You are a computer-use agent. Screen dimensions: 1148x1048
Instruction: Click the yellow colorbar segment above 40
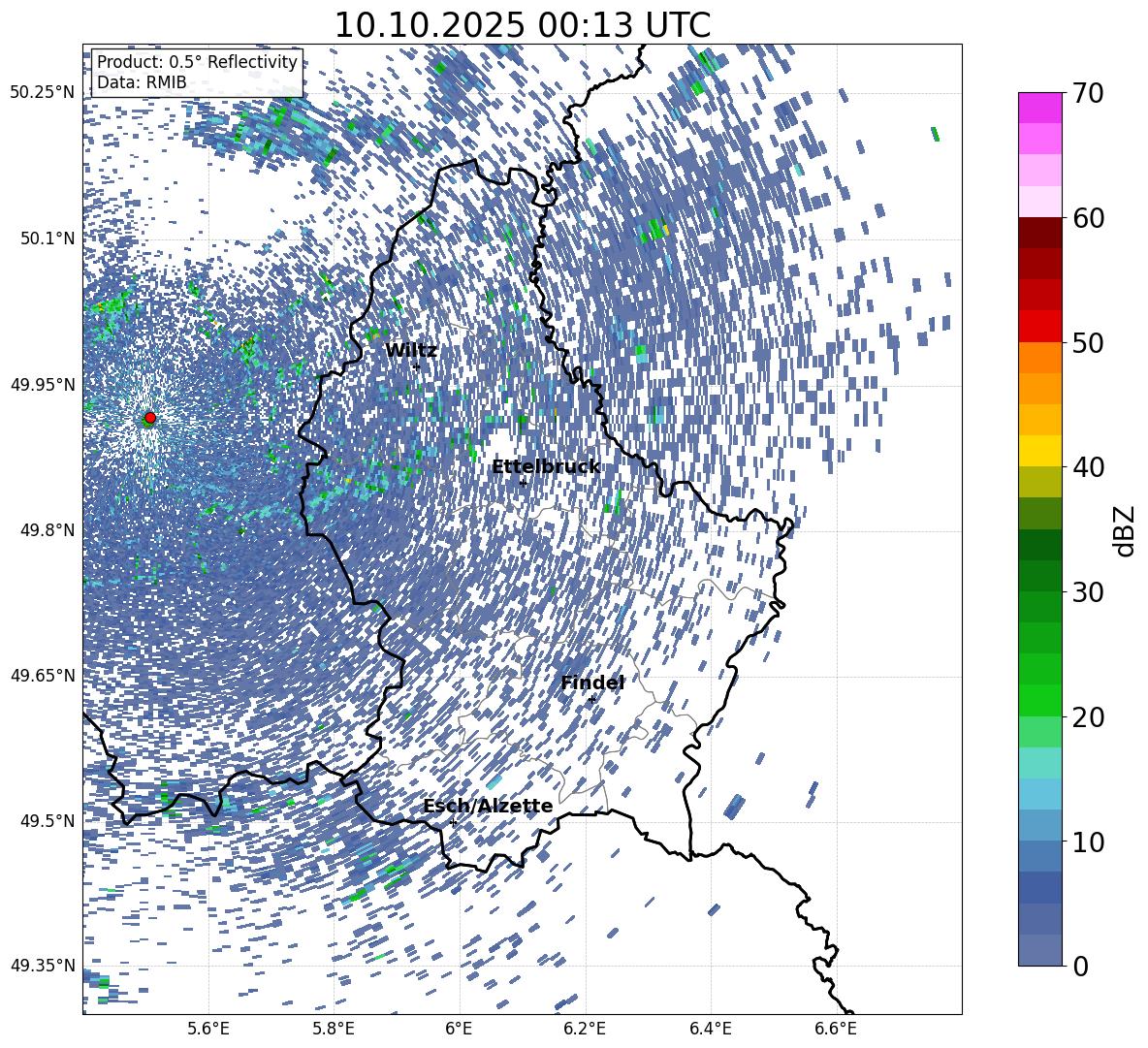(1039, 451)
